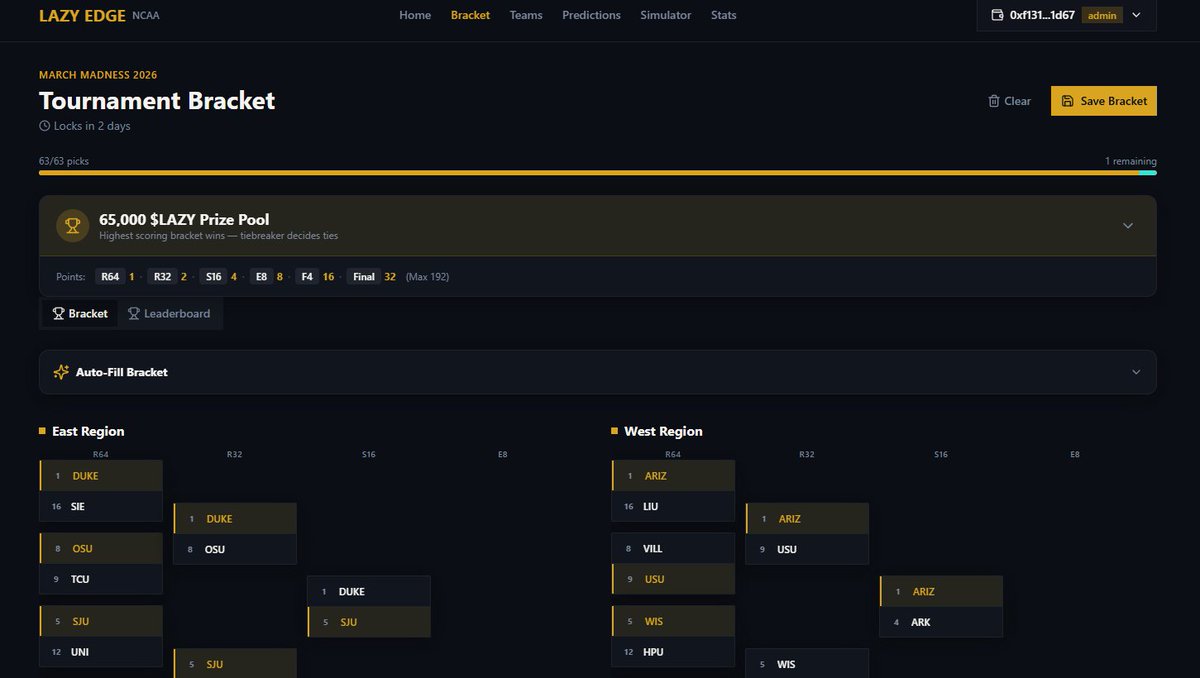
Task: Click the clock icon next to Locks
Action: (45, 126)
